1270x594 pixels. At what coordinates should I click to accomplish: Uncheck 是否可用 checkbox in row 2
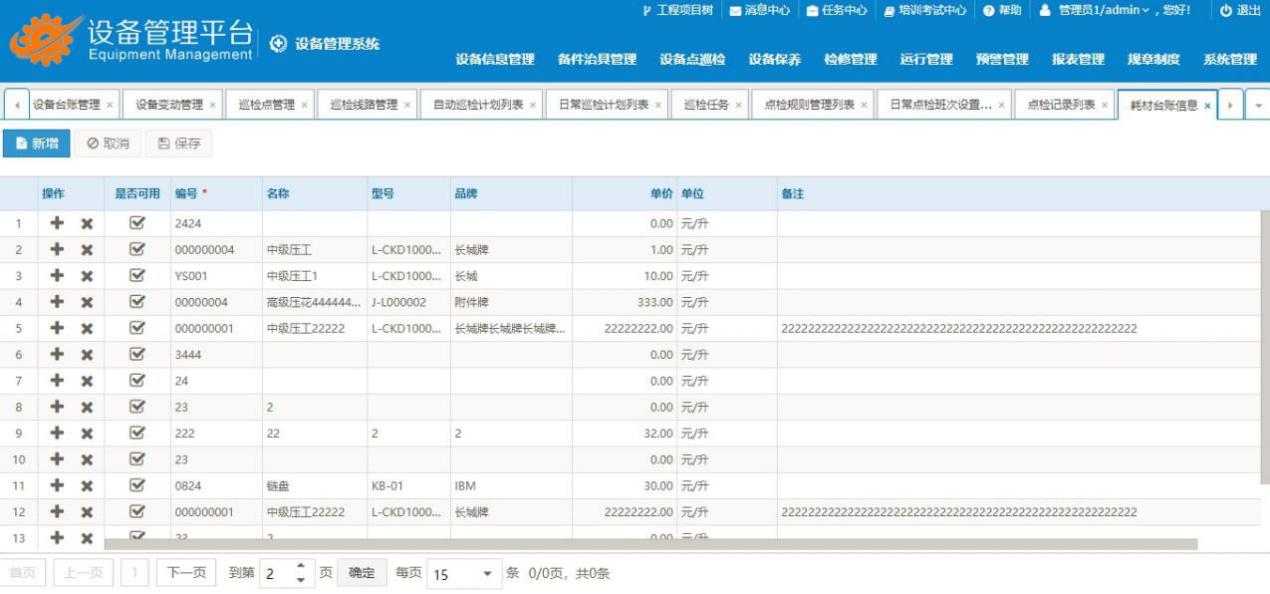point(137,250)
